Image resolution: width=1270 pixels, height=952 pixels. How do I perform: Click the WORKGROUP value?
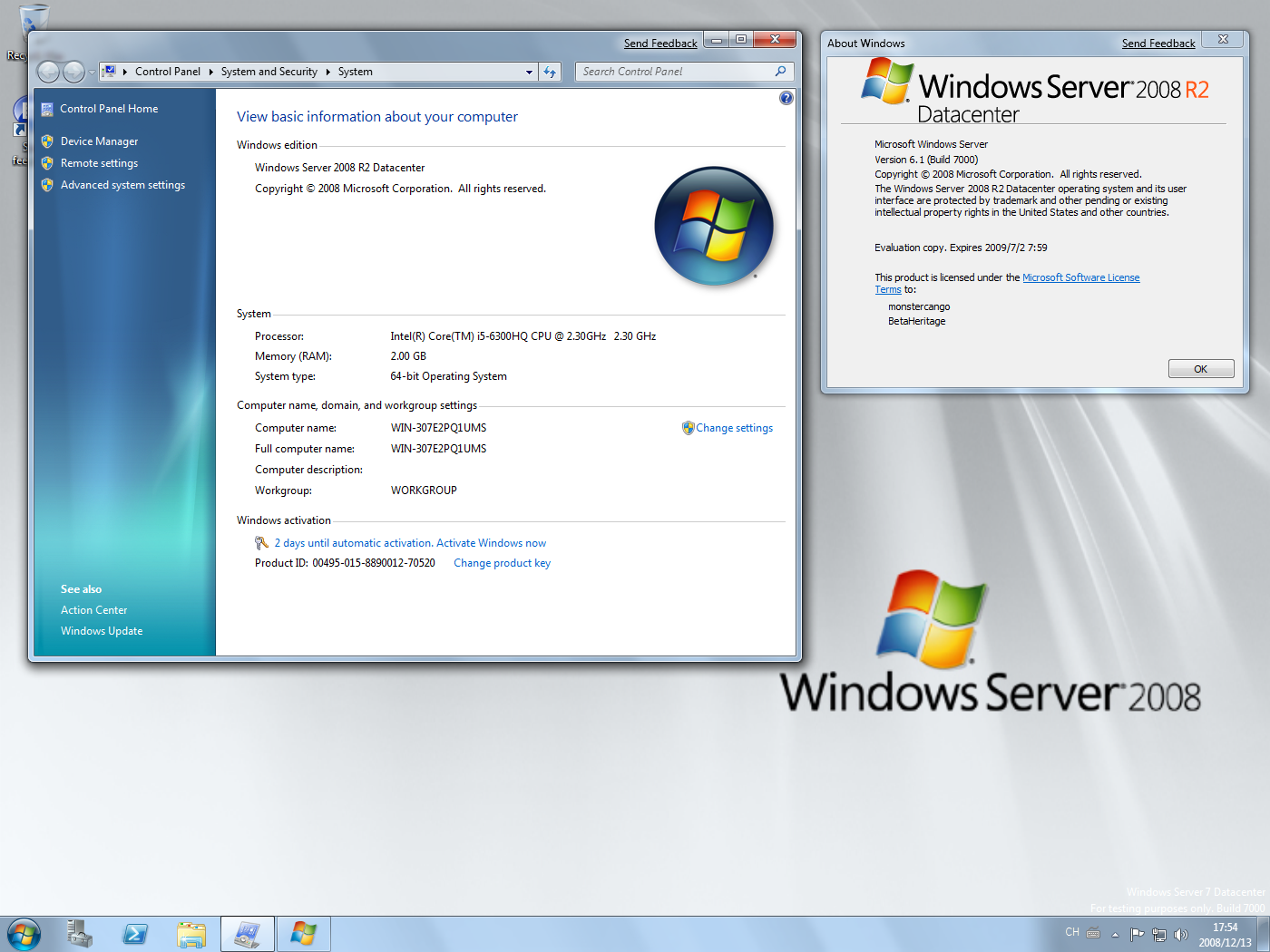pyautogui.click(x=424, y=491)
